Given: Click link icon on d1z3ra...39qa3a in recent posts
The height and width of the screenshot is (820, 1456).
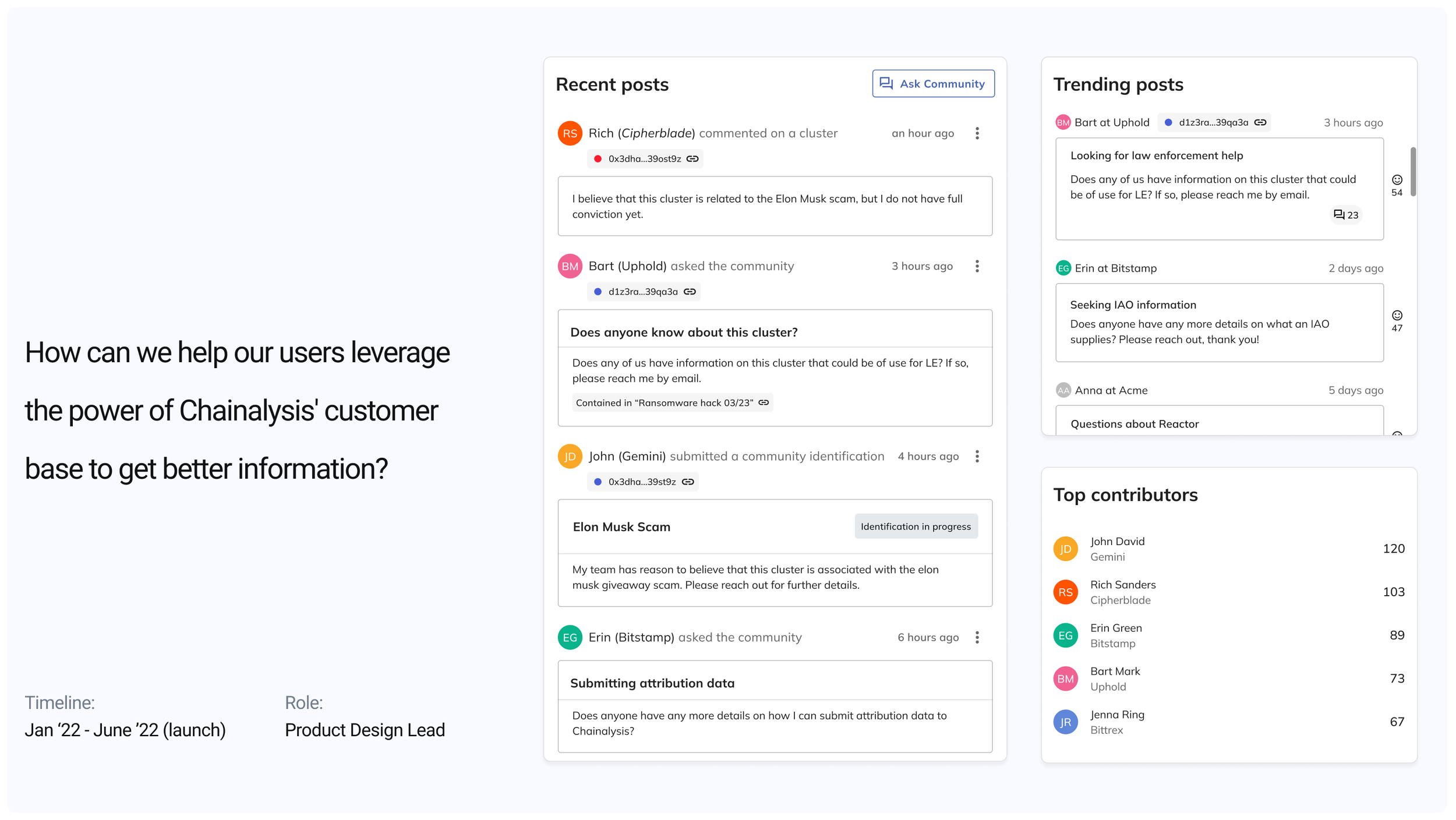Looking at the screenshot, I should point(690,292).
